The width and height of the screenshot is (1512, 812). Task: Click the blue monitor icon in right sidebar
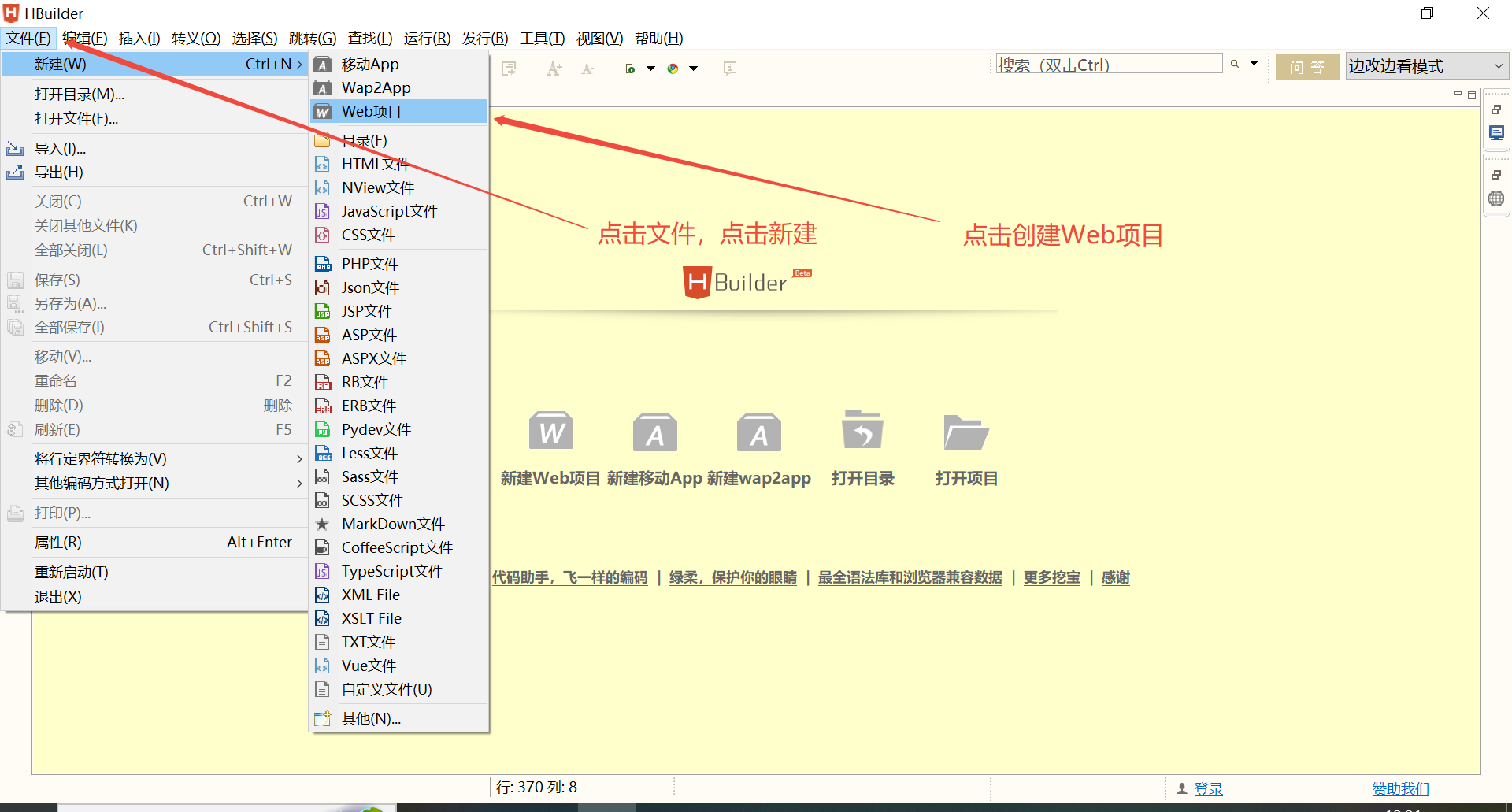(x=1496, y=133)
